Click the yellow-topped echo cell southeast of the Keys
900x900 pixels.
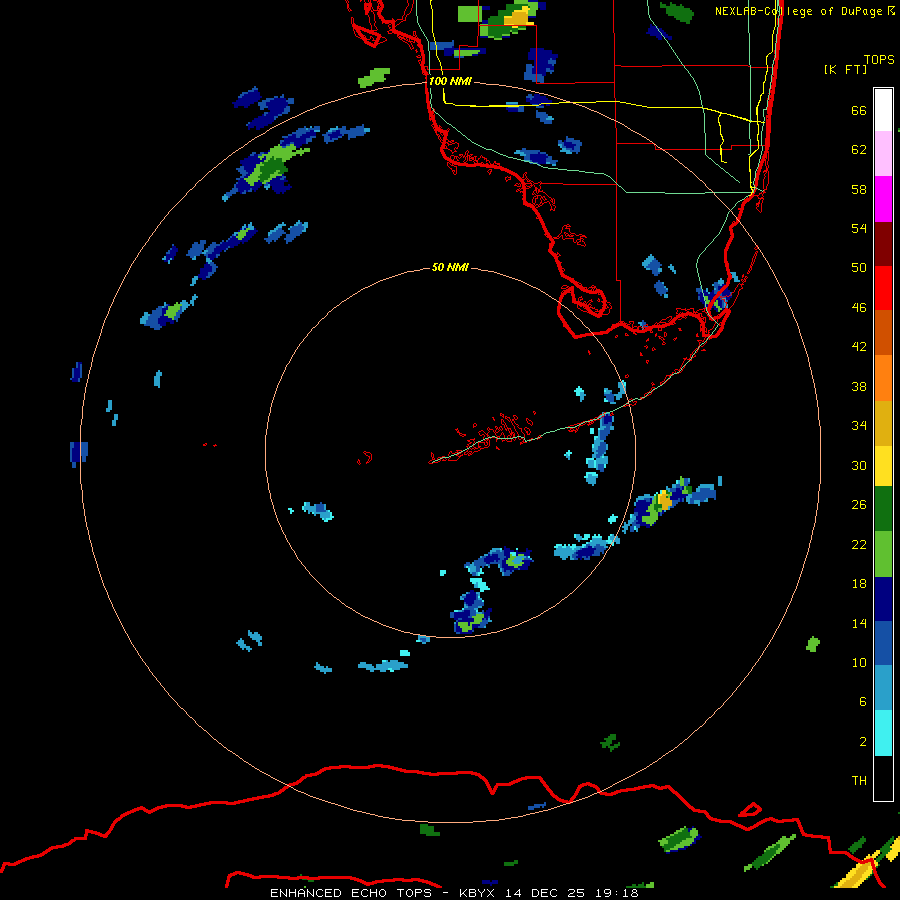click(x=664, y=500)
